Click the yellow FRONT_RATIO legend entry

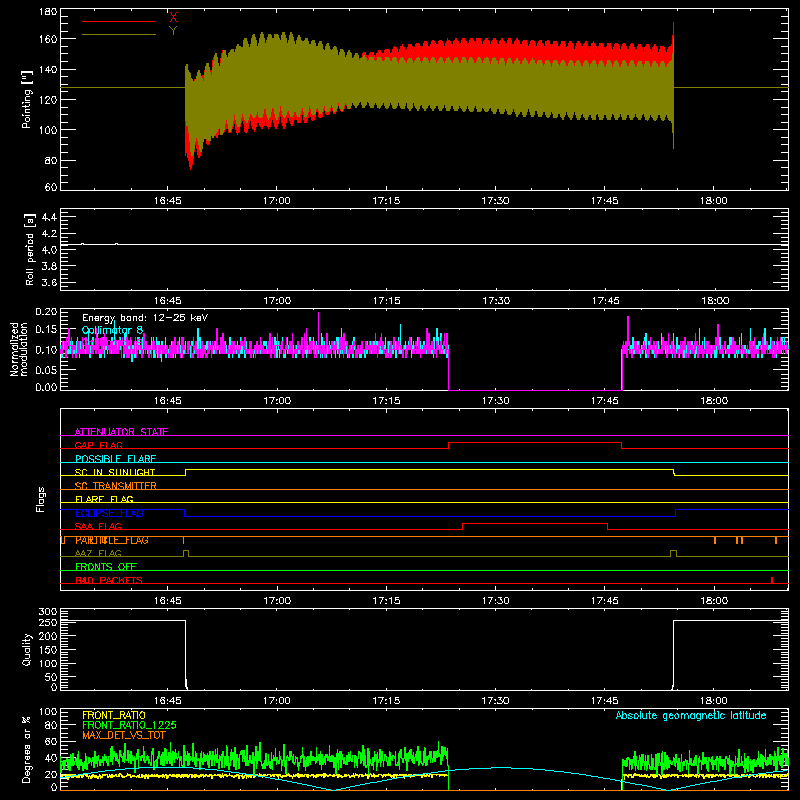[114, 715]
